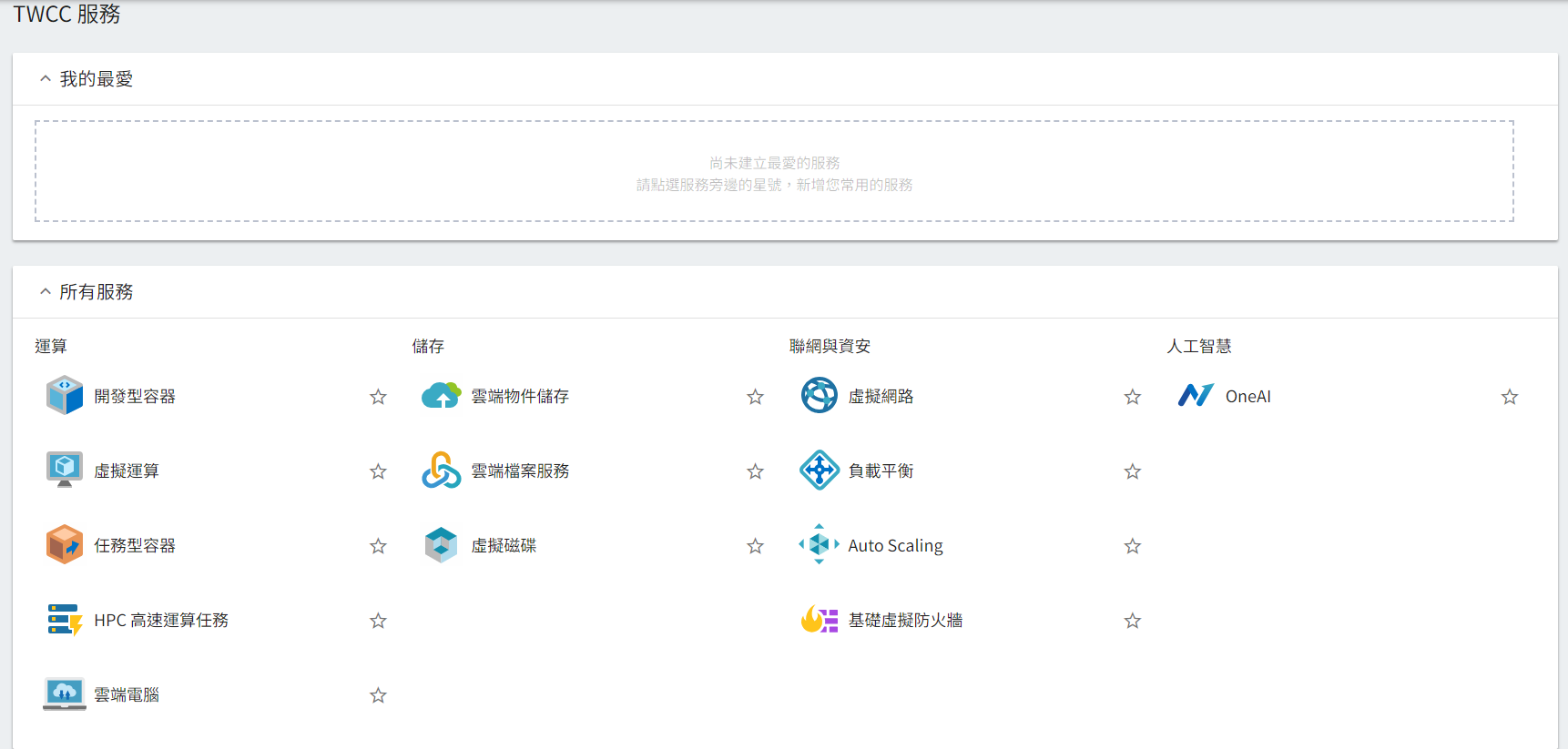The width and height of the screenshot is (1568, 749).
Task: Select the 虛擬磁碟 label
Action: pos(504,546)
